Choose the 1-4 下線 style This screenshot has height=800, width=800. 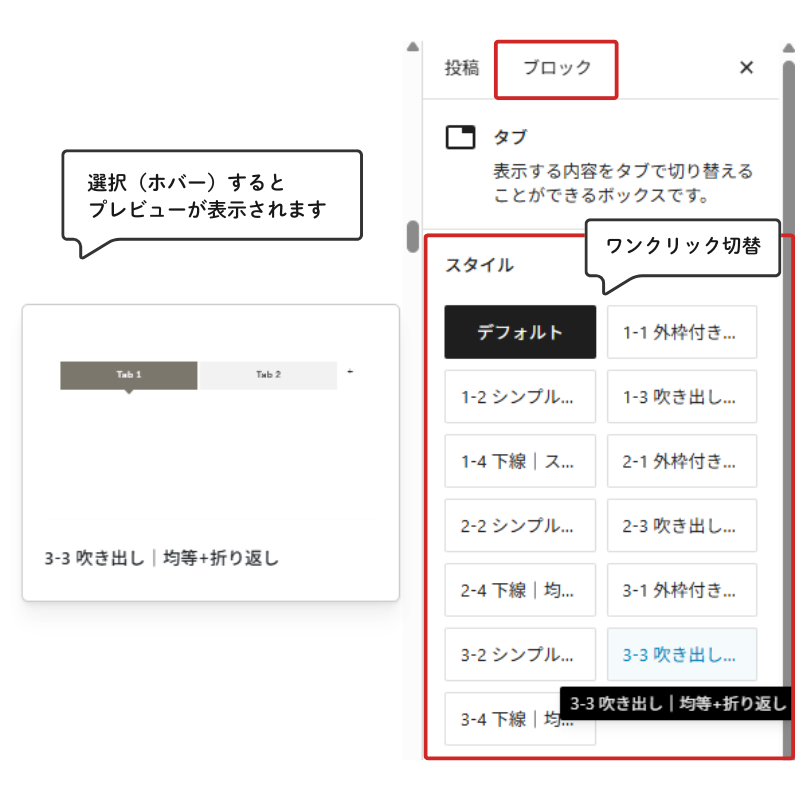click(x=520, y=461)
